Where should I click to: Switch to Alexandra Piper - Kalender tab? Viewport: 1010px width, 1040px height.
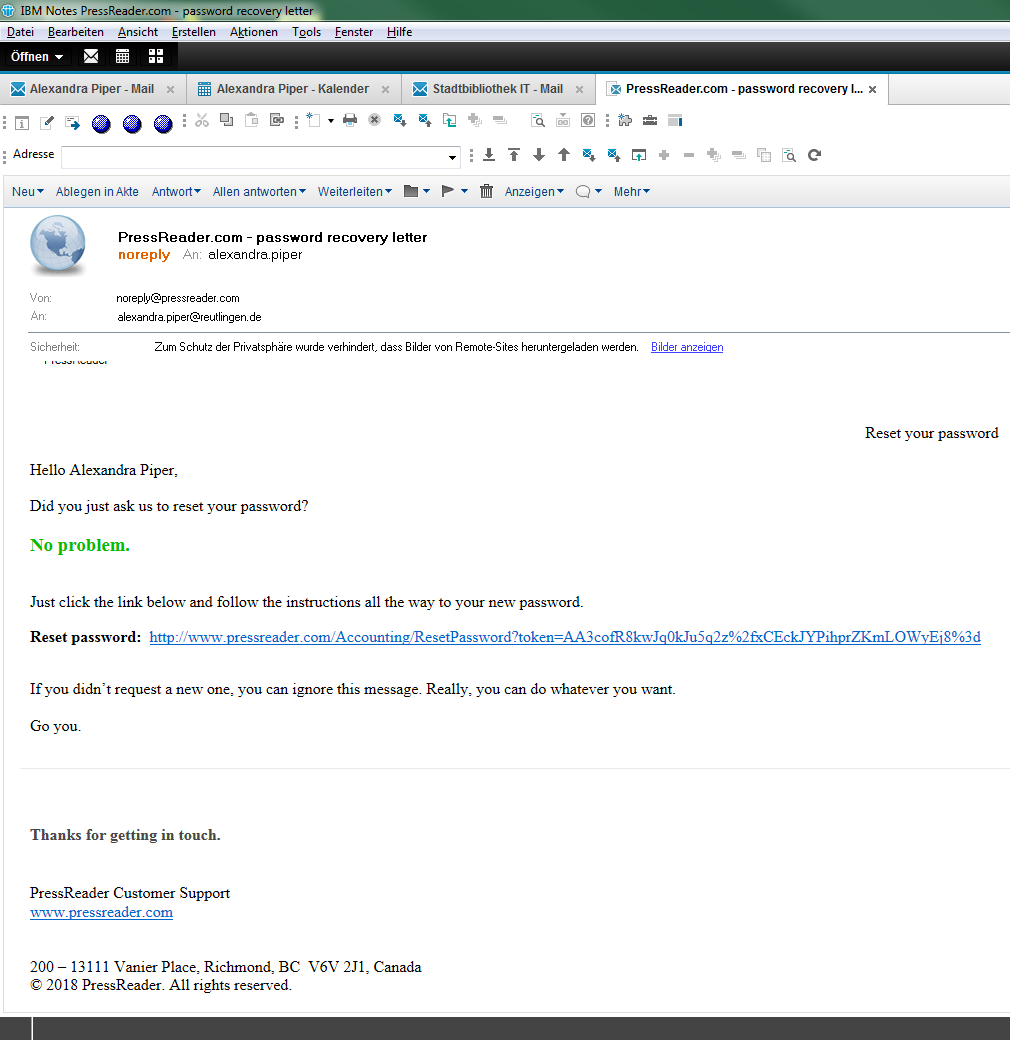292,89
